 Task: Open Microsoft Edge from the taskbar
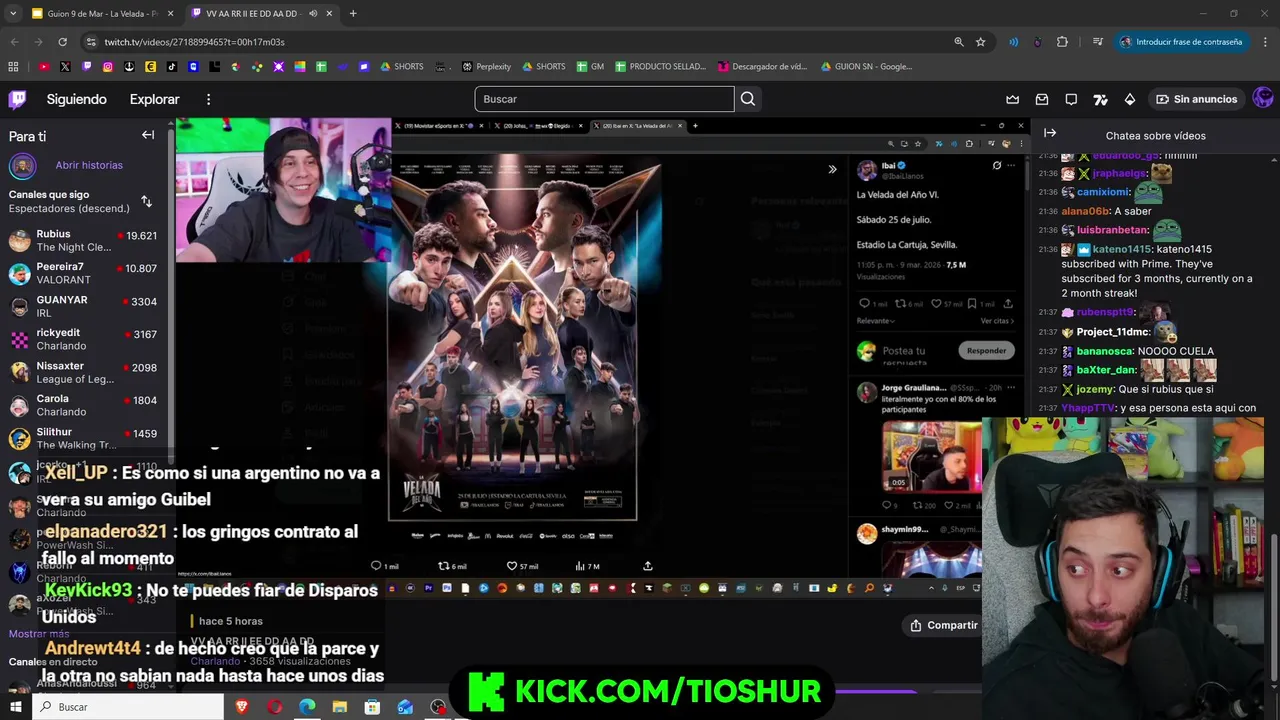coord(307,707)
